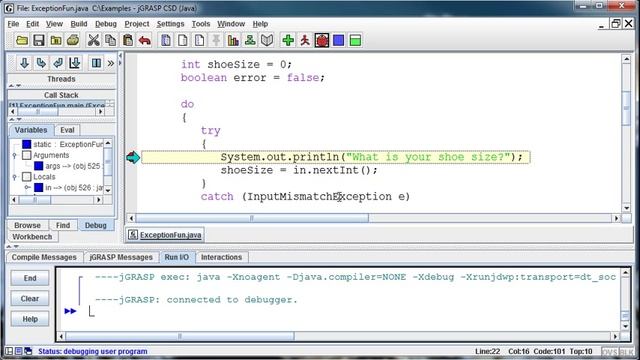Image resolution: width=640 pixels, height=360 pixels.
Task: Switch to the Variables tab
Action: (31, 130)
